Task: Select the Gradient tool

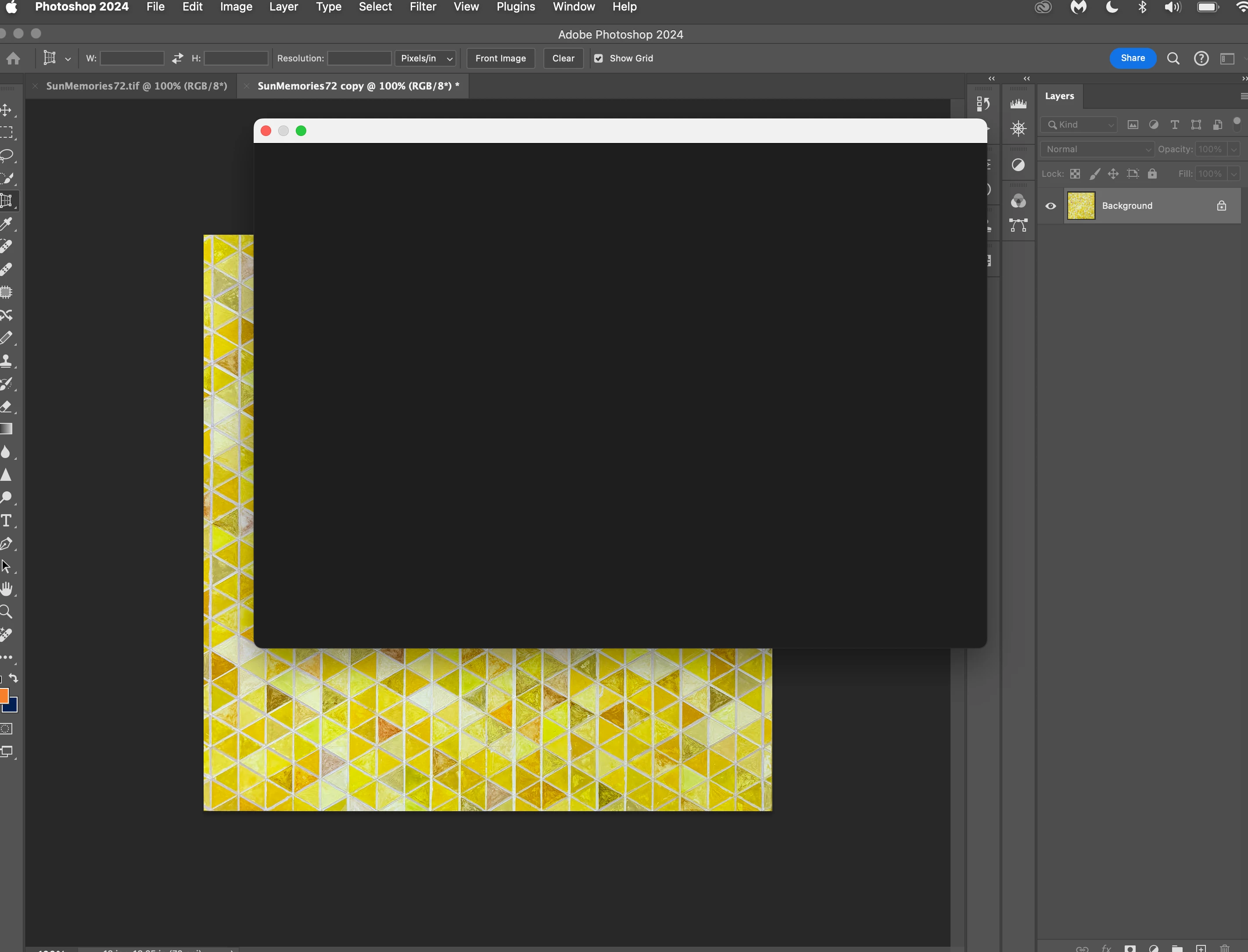Action: click(7, 429)
